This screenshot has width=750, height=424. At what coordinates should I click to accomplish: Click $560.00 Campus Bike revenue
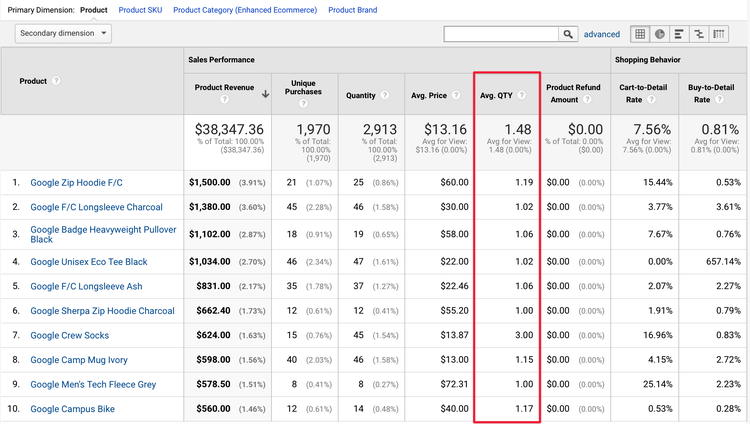pyautogui.click(x=213, y=409)
